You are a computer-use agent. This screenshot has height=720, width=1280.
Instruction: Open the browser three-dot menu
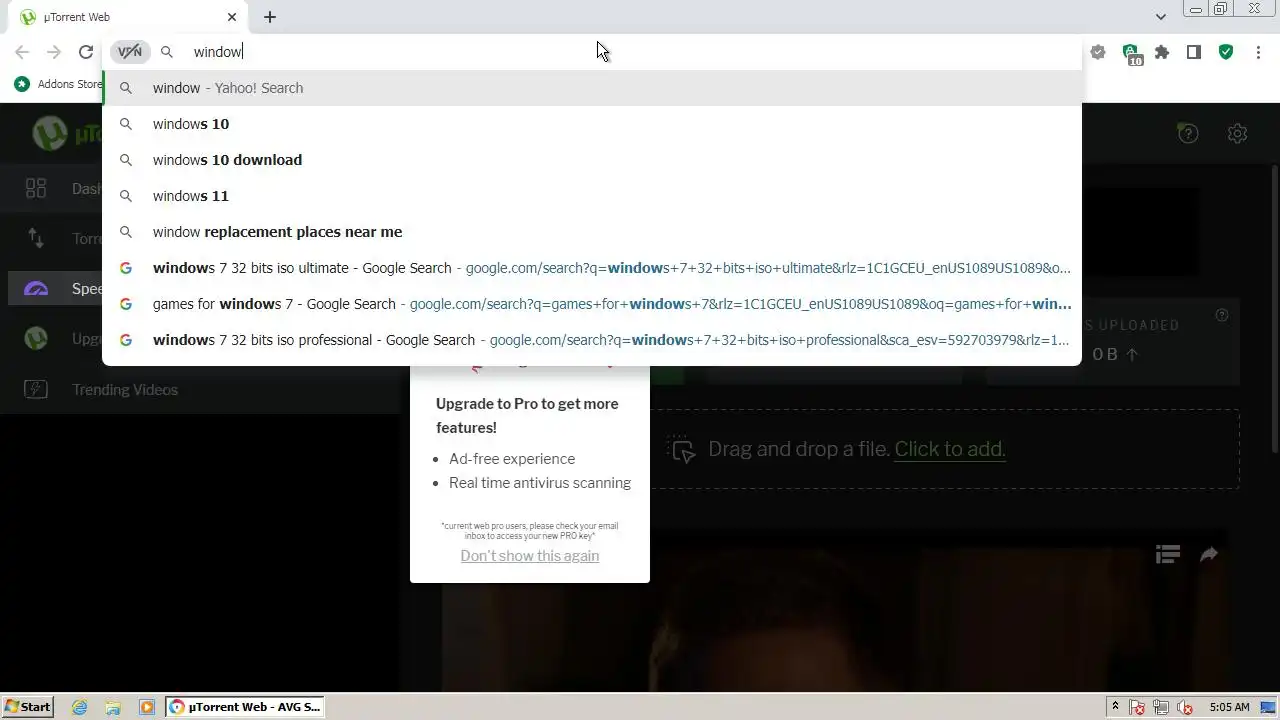coord(1258,52)
